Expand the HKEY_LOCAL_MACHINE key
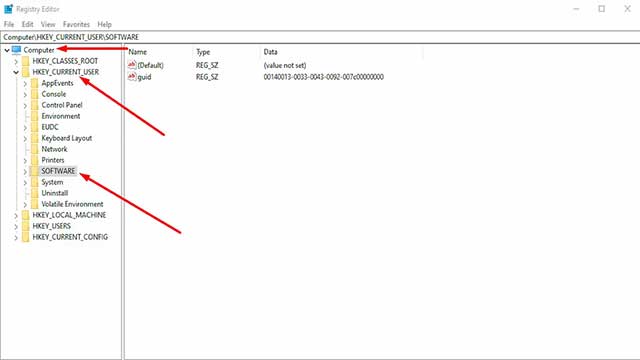 click(16, 216)
